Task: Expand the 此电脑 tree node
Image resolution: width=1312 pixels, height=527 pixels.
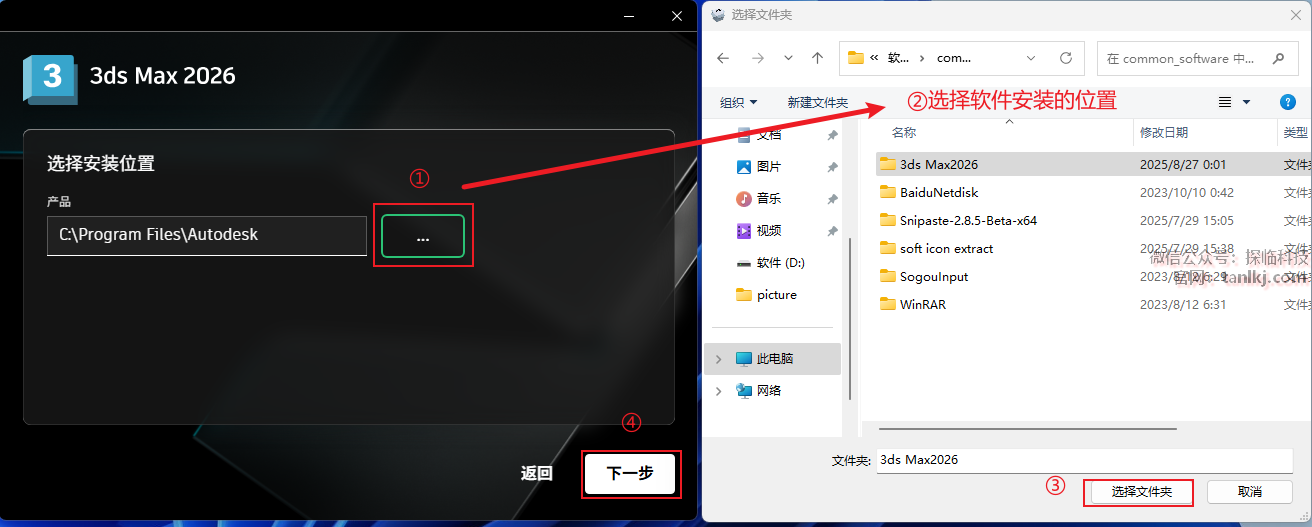Action: 718,358
